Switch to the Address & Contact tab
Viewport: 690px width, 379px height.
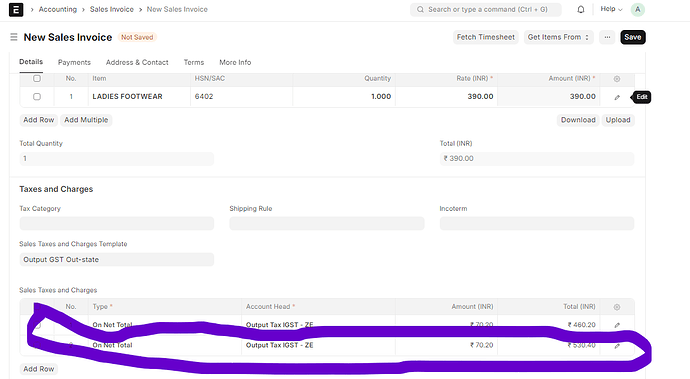pos(137,63)
